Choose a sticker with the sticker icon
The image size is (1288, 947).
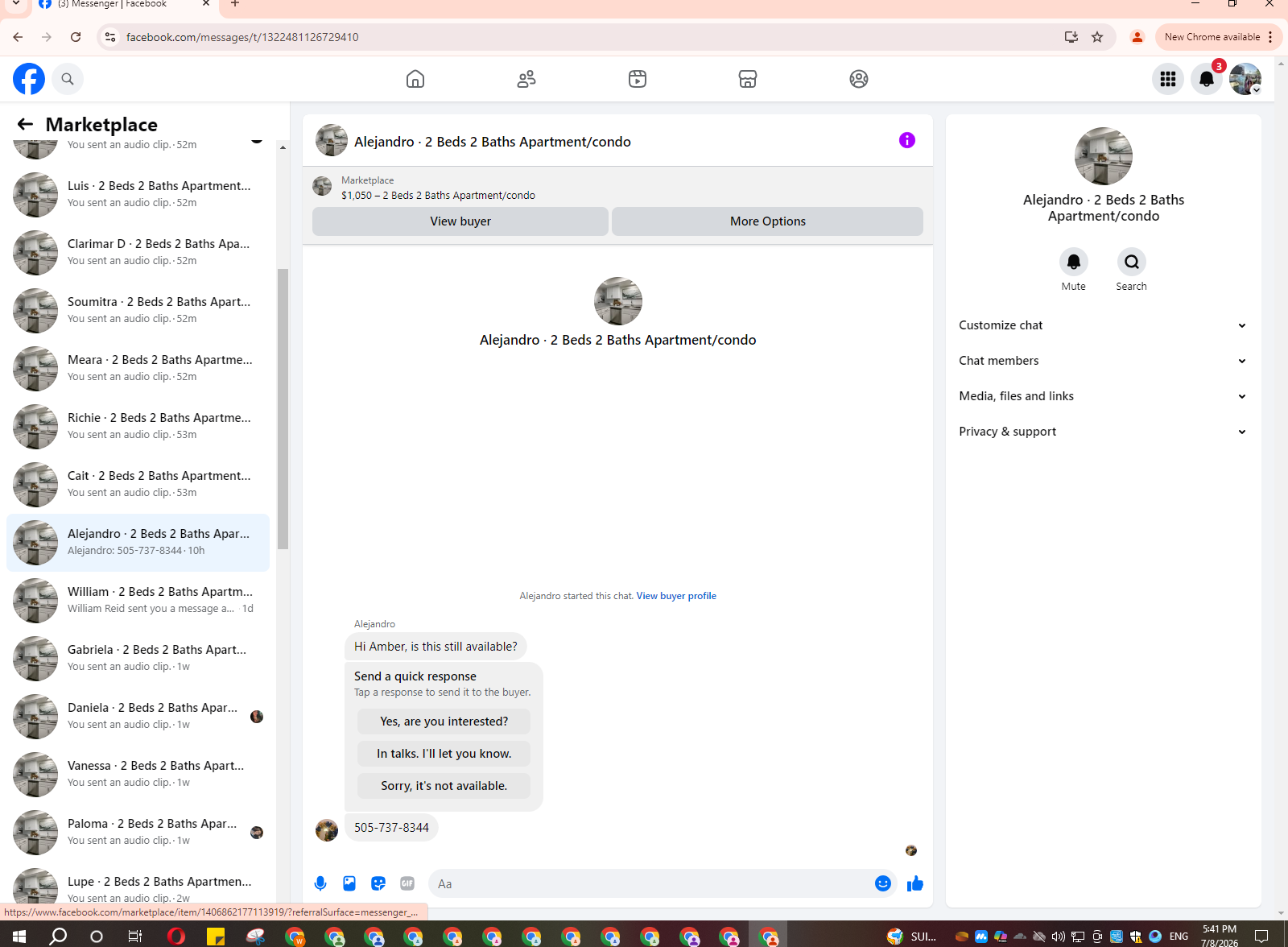point(378,883)
